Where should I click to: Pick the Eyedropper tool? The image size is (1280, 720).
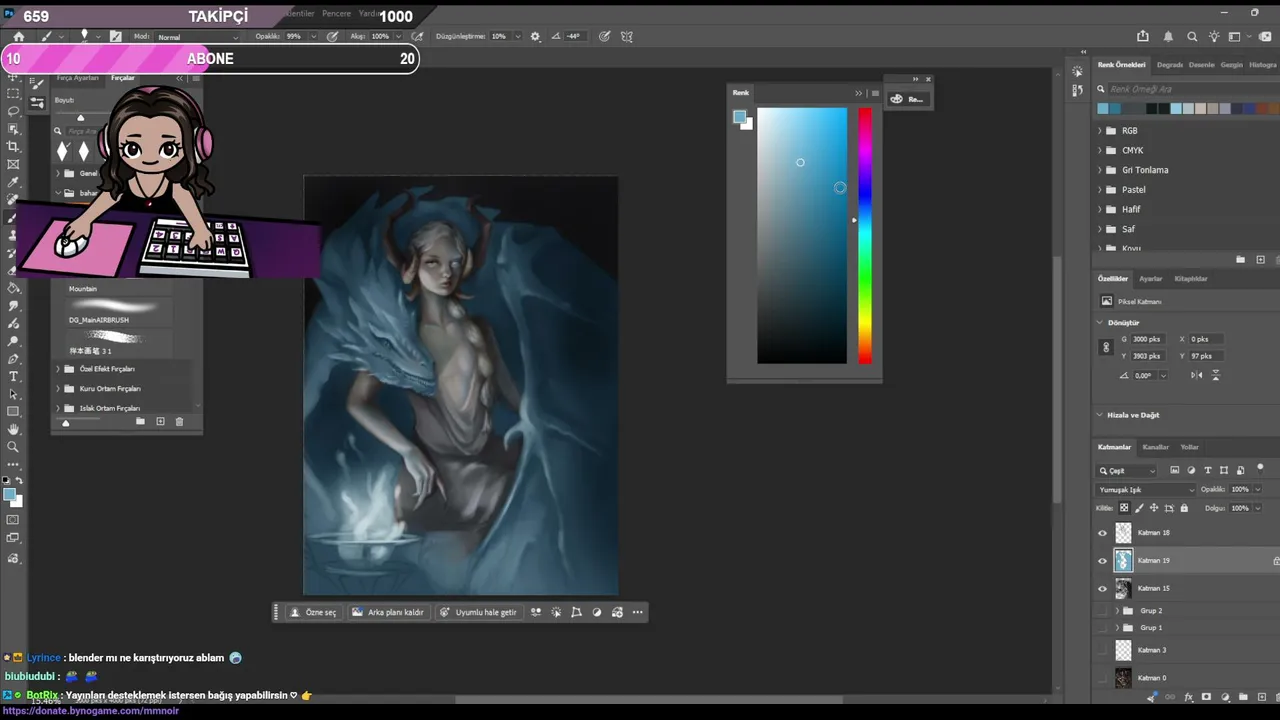pyautogui.click(x=13, y=183)
